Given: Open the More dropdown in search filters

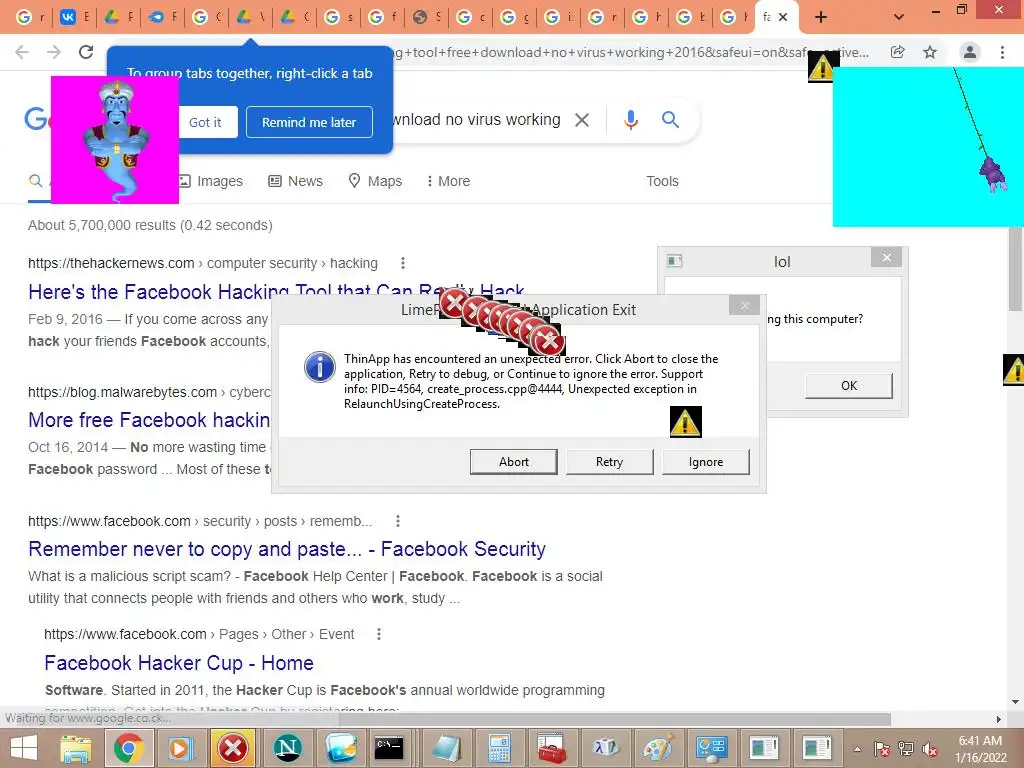Looking at the screenshot, I should tap(447, 181).
